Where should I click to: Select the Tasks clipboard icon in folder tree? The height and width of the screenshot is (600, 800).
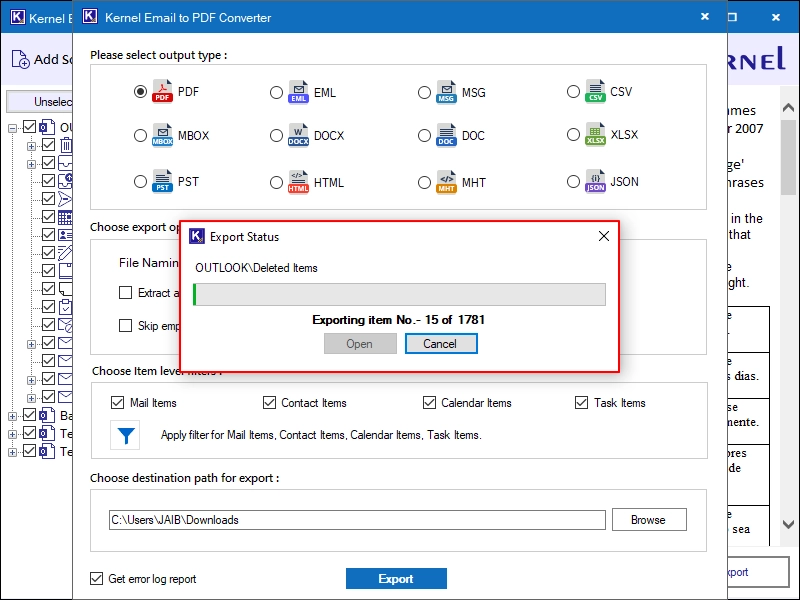click(x=65, y=307)
